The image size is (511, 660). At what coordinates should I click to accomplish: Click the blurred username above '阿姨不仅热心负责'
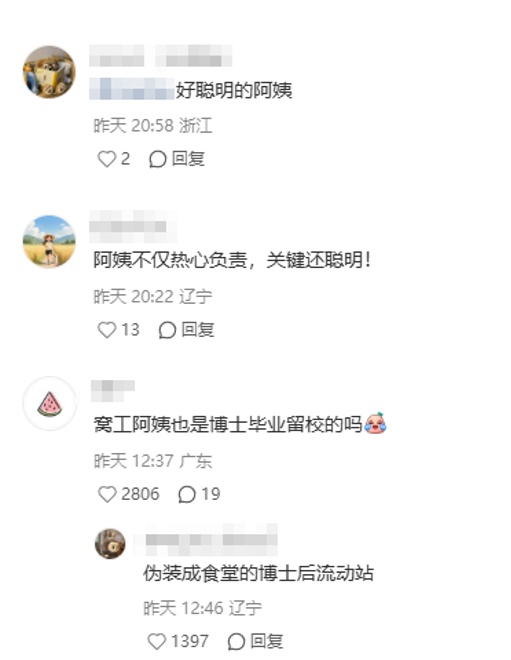pyautogui.click(x=133, y=226)
